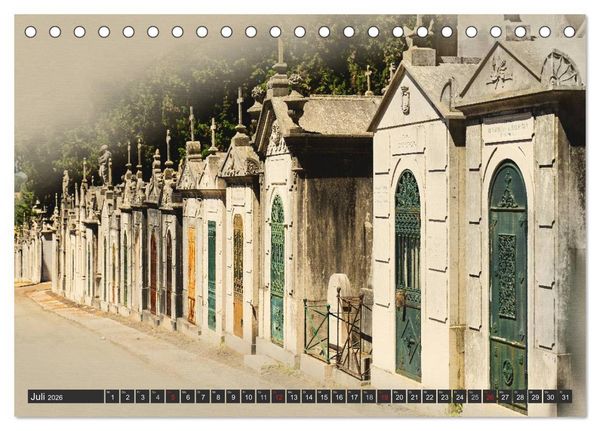Pick day 13 in the date row

point(293,397)
